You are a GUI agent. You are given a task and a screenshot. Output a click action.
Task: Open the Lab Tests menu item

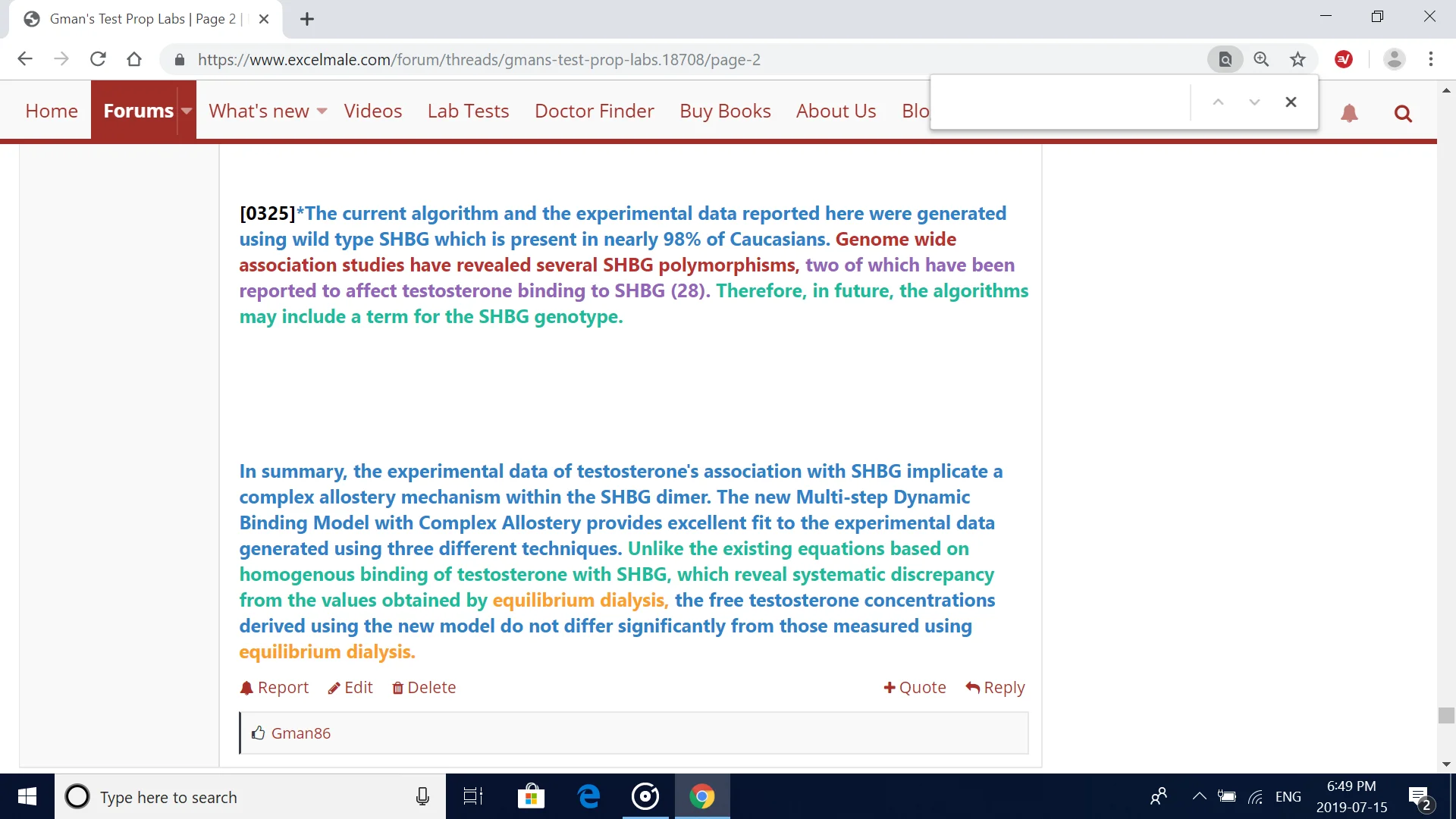click(x=468, y=111)
